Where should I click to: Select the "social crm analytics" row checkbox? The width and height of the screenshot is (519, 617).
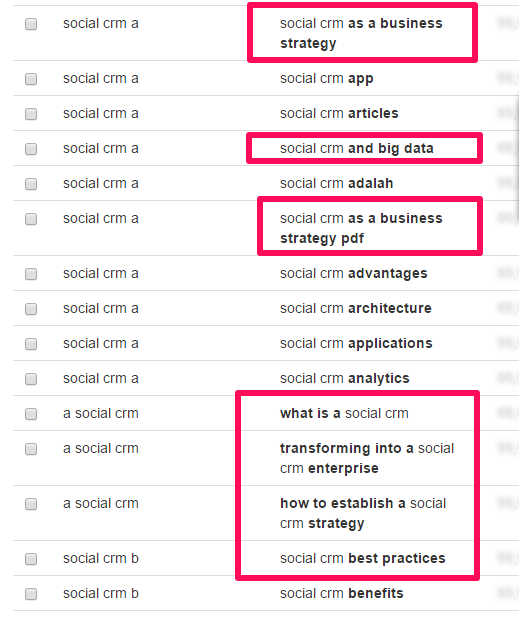[31, 379]
